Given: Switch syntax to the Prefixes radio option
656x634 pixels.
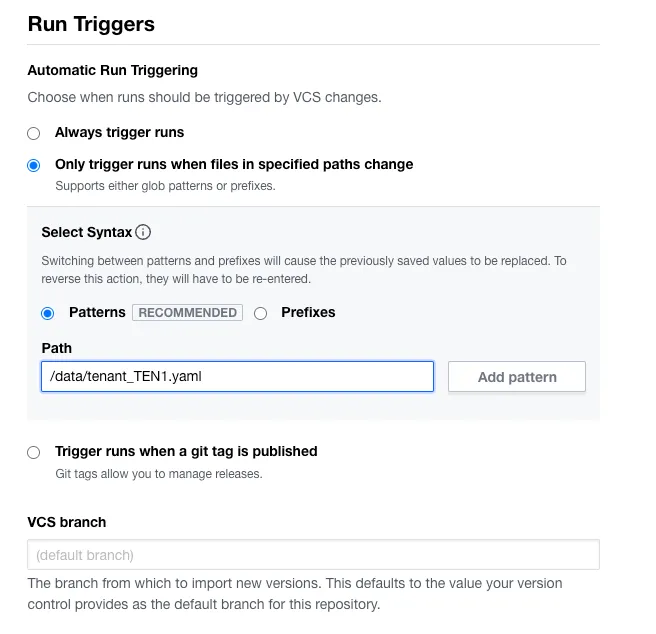Looking at the screenshot, I should (x=261, y=313).
